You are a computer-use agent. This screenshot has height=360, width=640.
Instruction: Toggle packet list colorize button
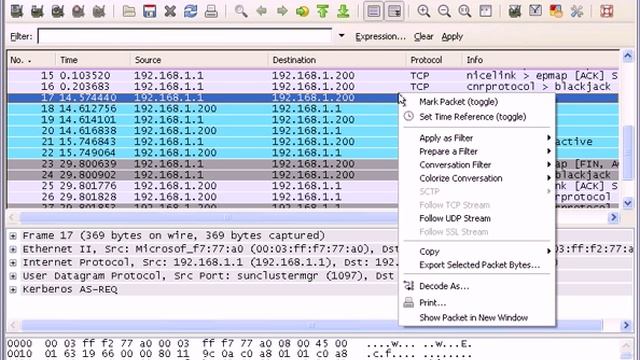373,11
